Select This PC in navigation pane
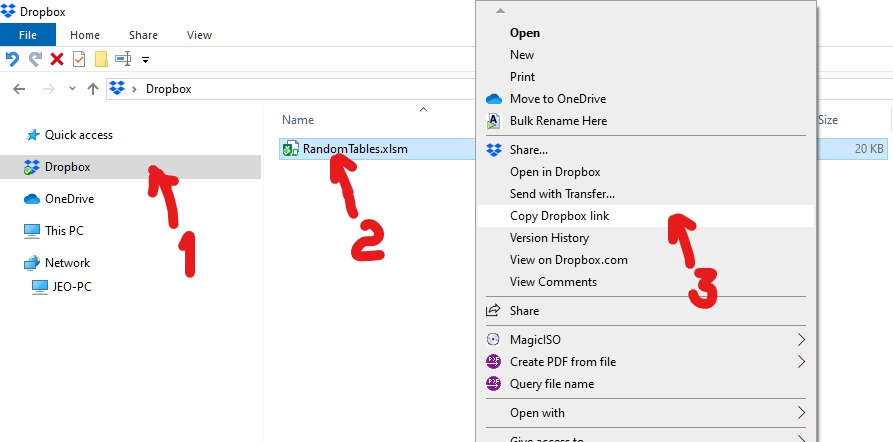Viewport: 893px width, 442px height. [64, 231]
